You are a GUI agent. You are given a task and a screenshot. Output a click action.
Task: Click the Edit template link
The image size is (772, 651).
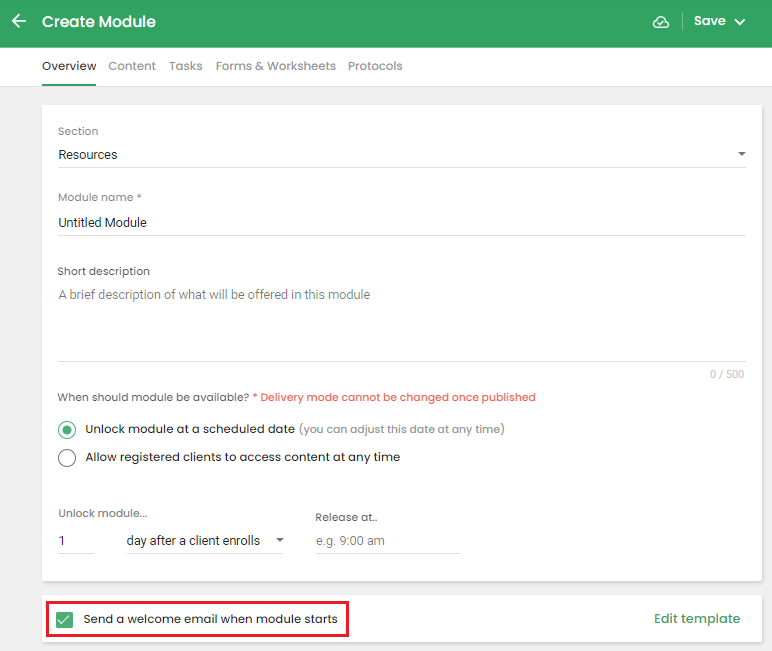[696, 619]
